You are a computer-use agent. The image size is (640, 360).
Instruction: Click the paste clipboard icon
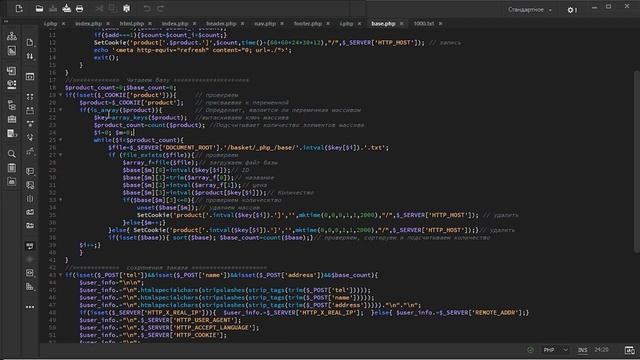tap(127, 9)
